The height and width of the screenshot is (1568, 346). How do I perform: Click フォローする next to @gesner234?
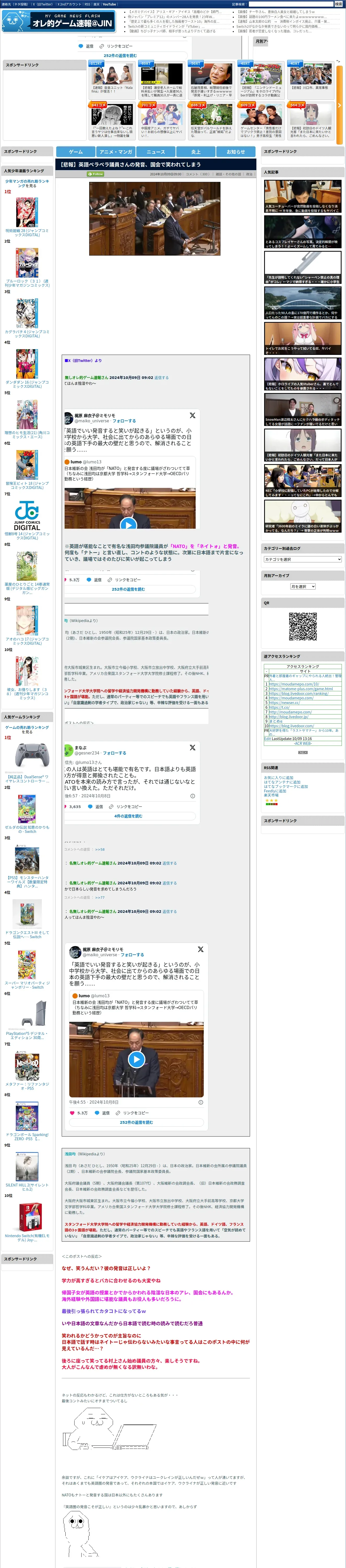[x=115, y=753]
